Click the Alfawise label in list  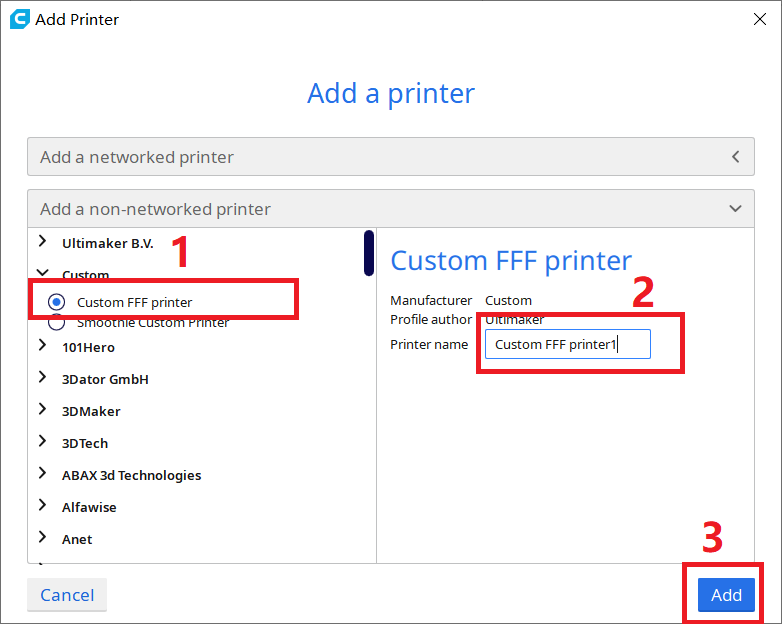[x=89, y=507]
